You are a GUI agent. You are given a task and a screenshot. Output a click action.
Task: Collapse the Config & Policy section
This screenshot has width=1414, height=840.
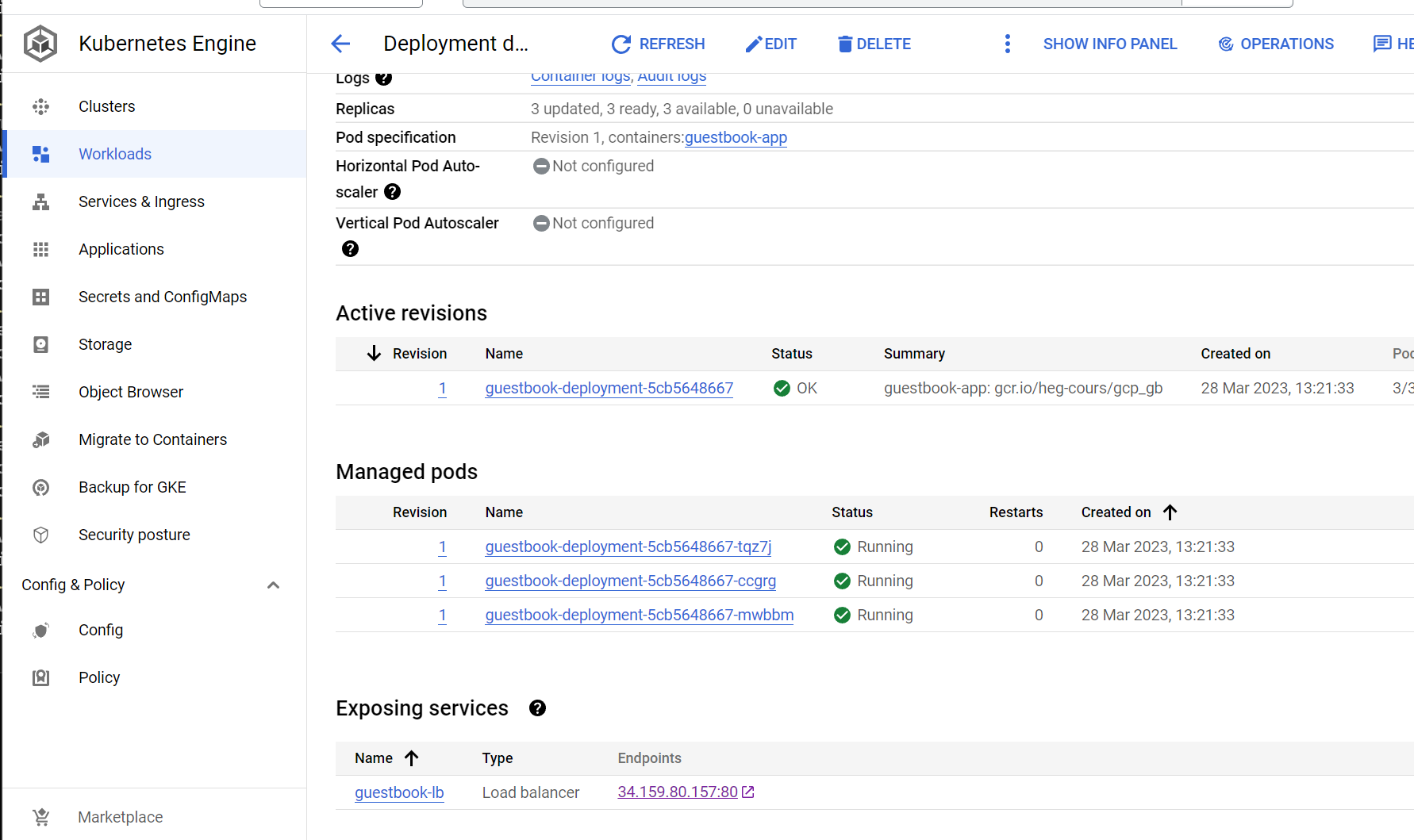click(x=273, y=585)
